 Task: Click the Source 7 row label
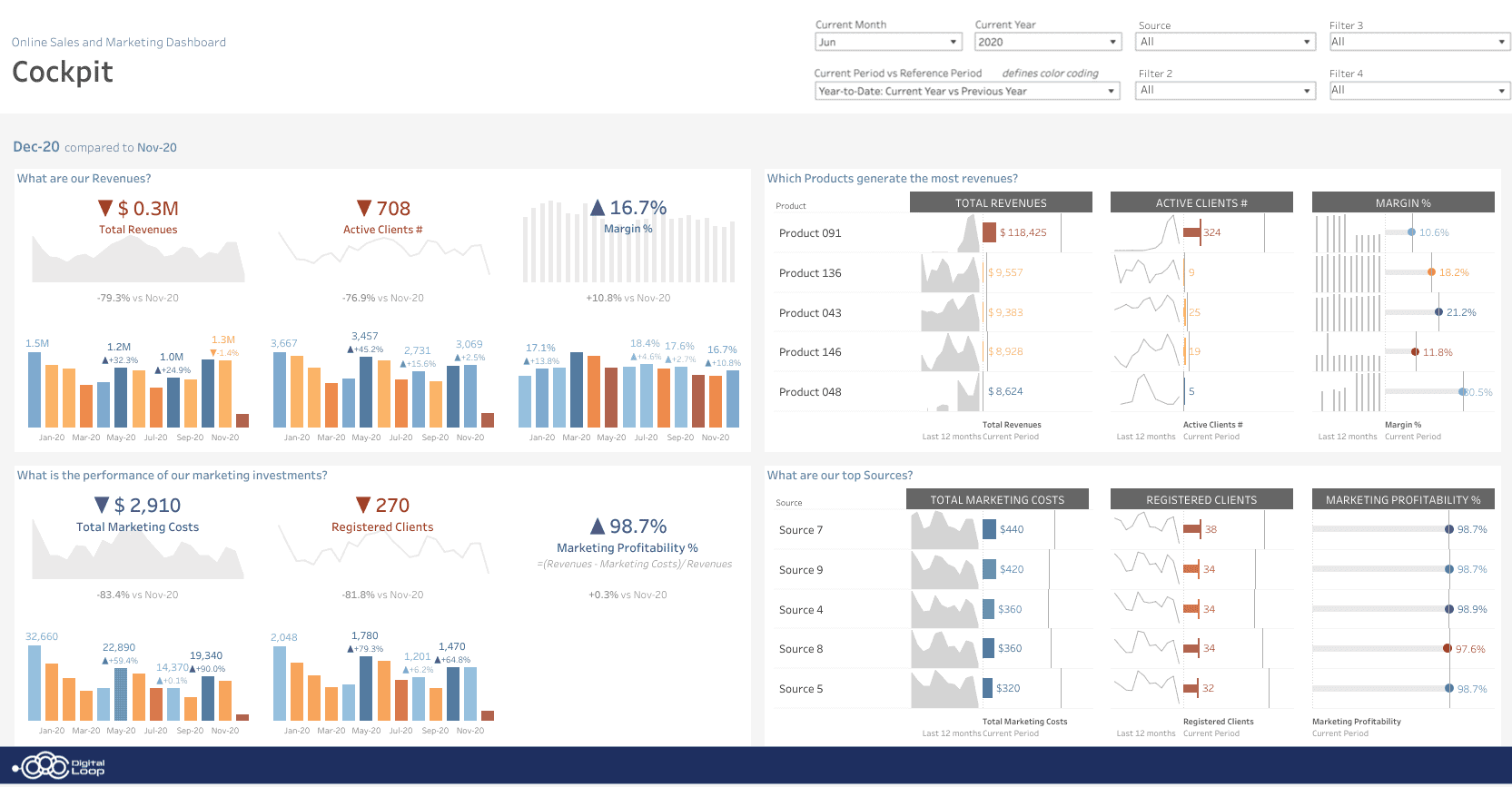click(x=801, y=530)
